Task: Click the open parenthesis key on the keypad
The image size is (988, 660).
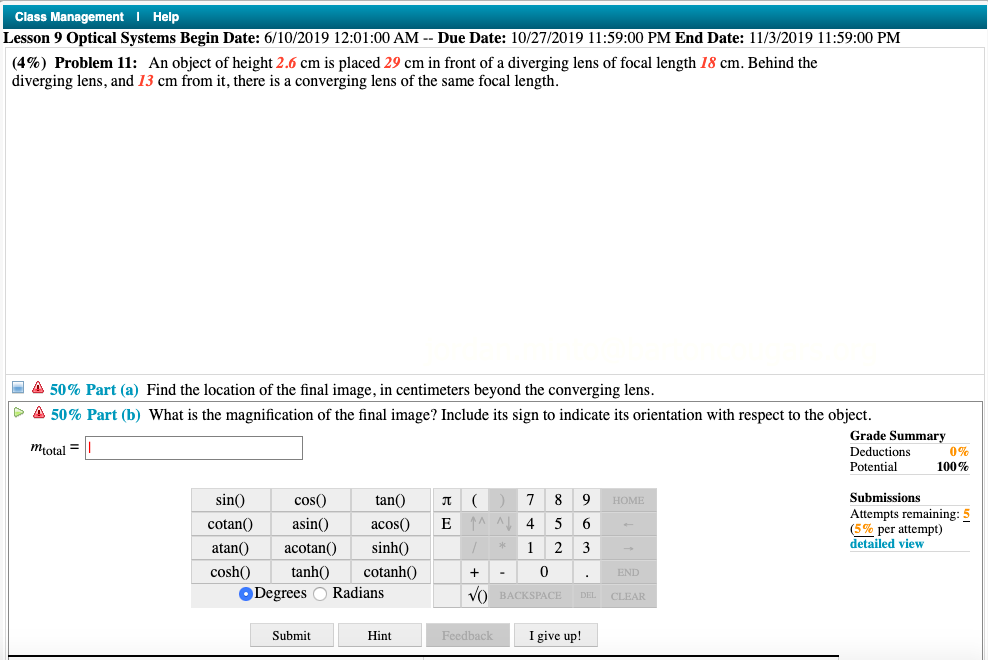Action: 475,500
